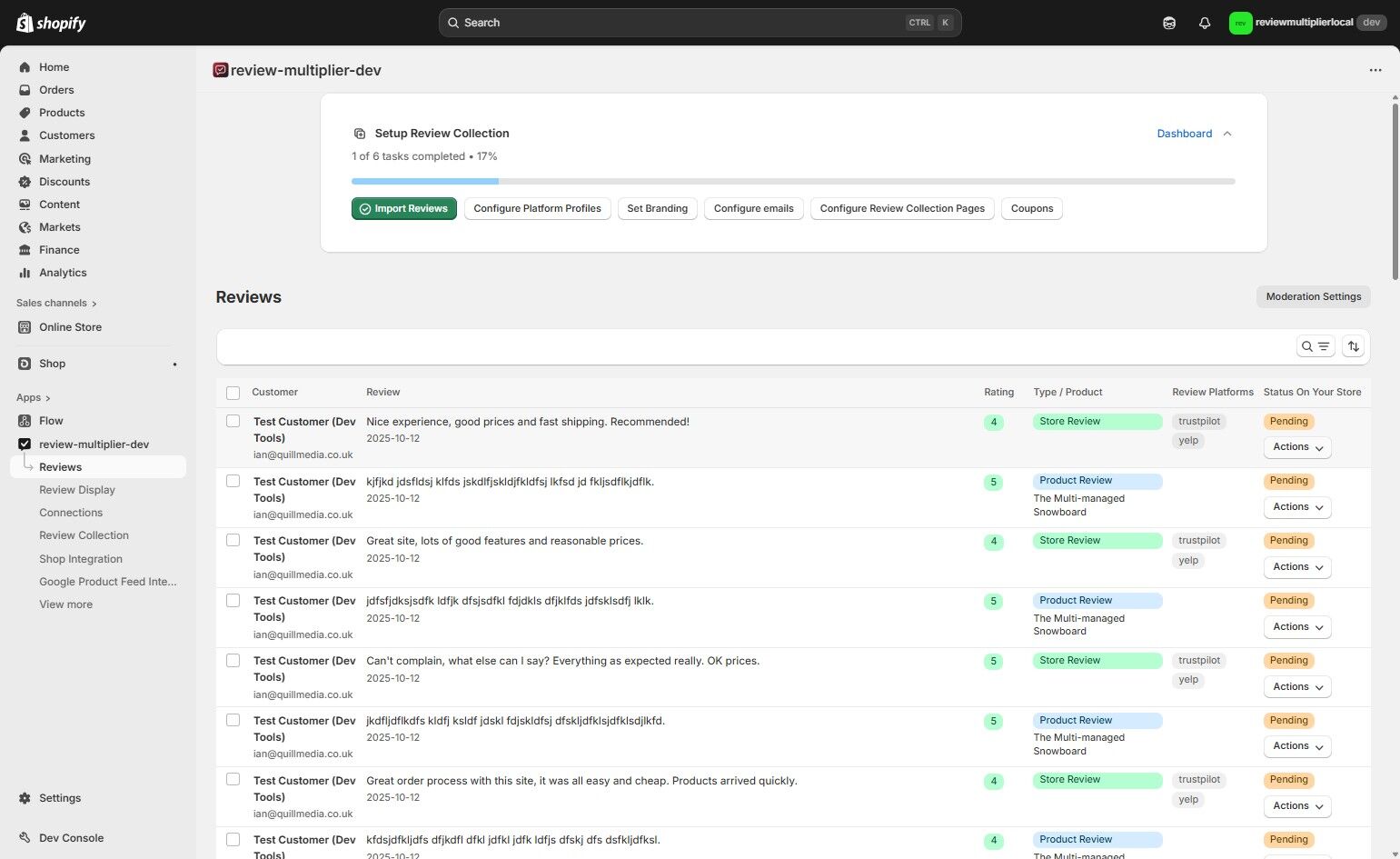The image size is (1400, 859).
Task: Go to Review Display in the sidebar
Action: click(77, 490)
